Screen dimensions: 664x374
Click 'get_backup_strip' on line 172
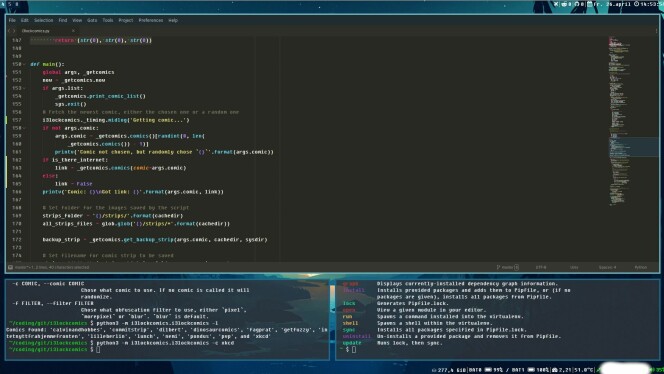click(x=148, y=240)
